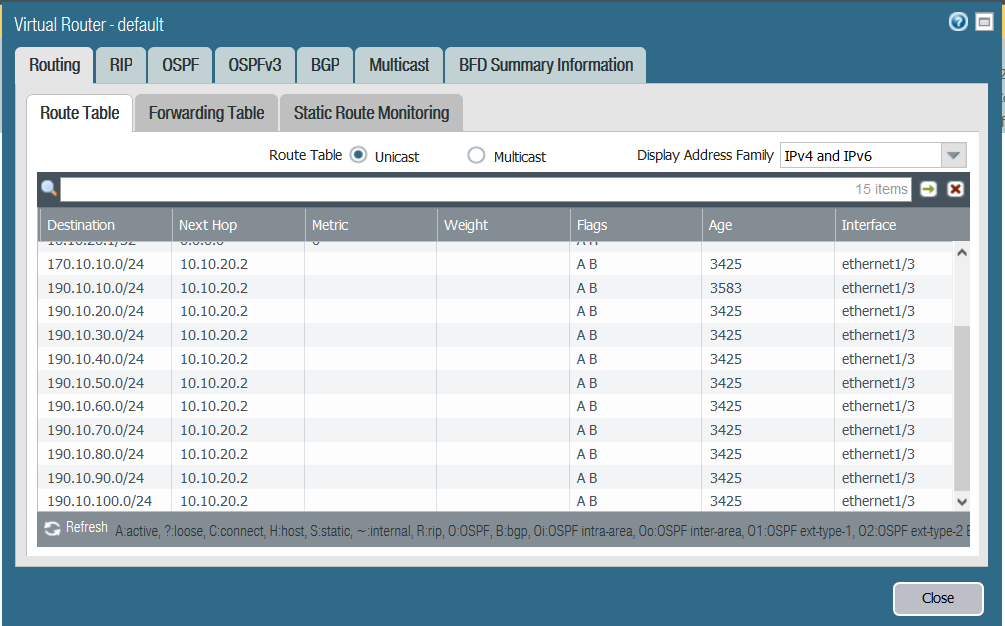
Task: Click the green arrow apply filter icon
Action: pyautogui.click(x=928, y=189)
